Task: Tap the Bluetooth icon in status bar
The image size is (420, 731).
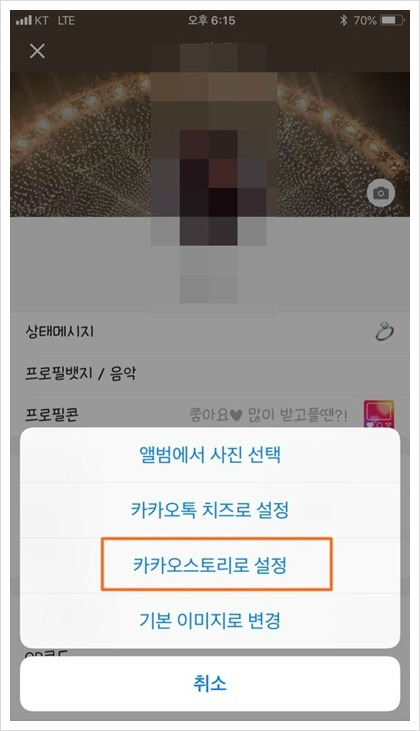Action: point(344,20)
